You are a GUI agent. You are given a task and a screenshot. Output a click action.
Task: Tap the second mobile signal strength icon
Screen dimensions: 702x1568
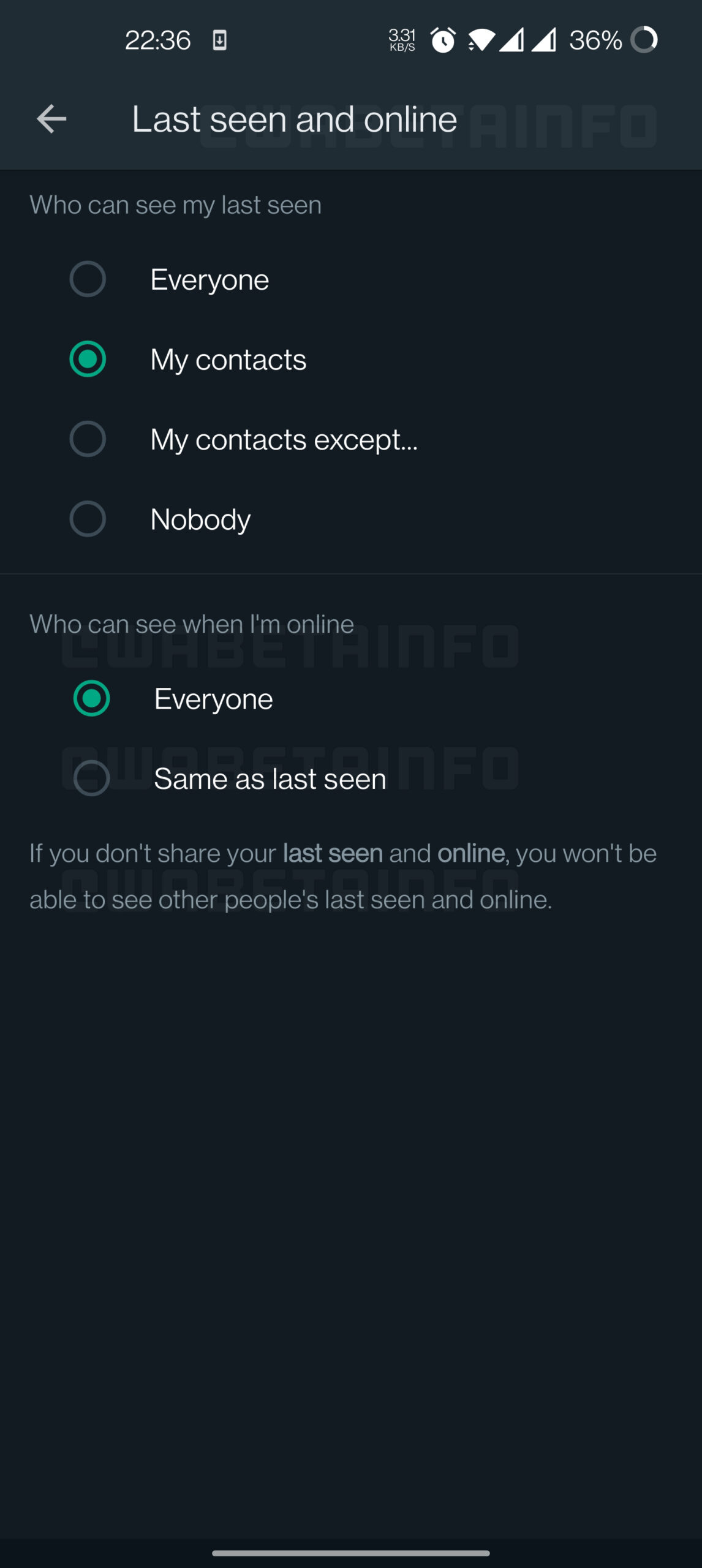point(544,40)
